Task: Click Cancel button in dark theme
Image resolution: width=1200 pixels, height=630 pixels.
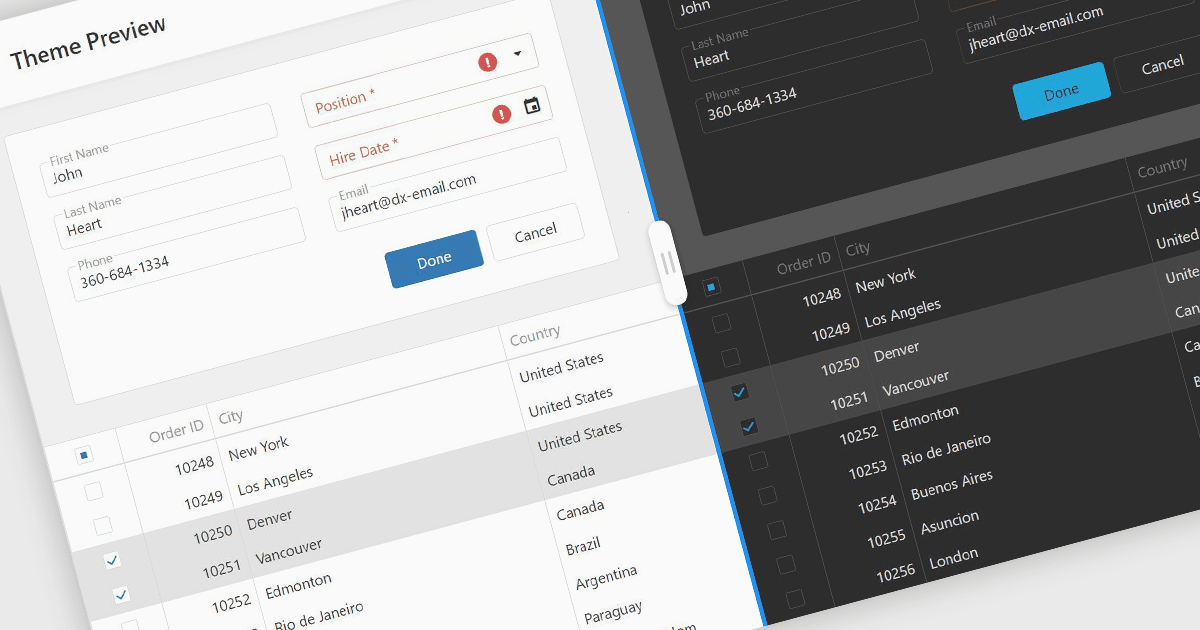Action: pos(1162,65)
